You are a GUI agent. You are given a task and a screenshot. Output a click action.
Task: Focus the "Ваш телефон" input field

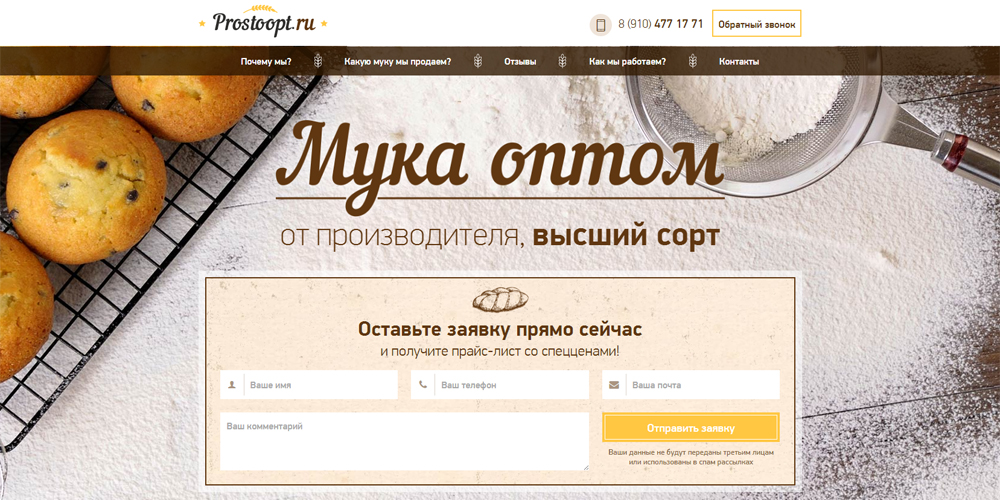tap(511, 385)
